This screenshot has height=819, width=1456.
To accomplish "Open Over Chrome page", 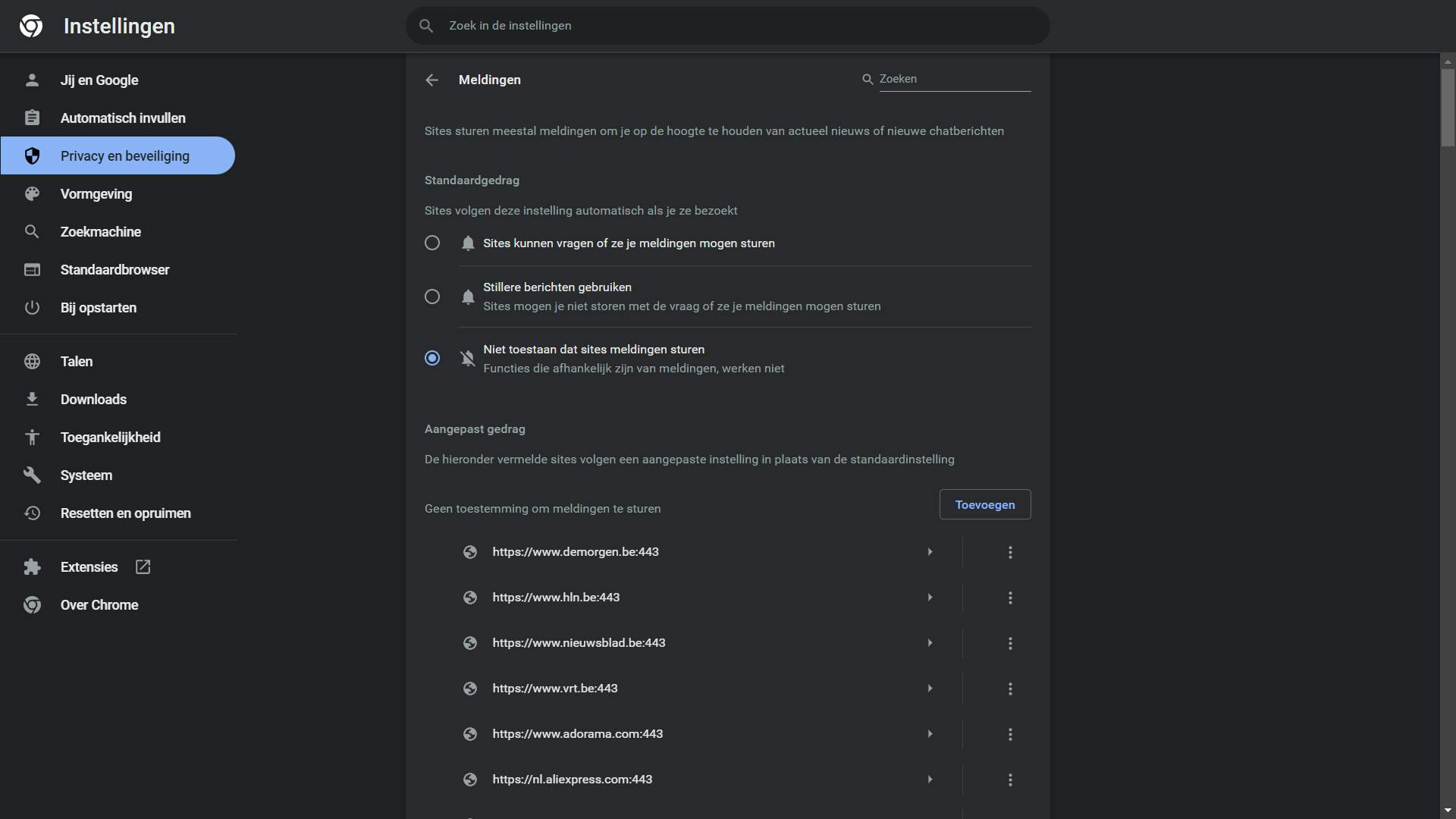I will (x=99, y=605).
